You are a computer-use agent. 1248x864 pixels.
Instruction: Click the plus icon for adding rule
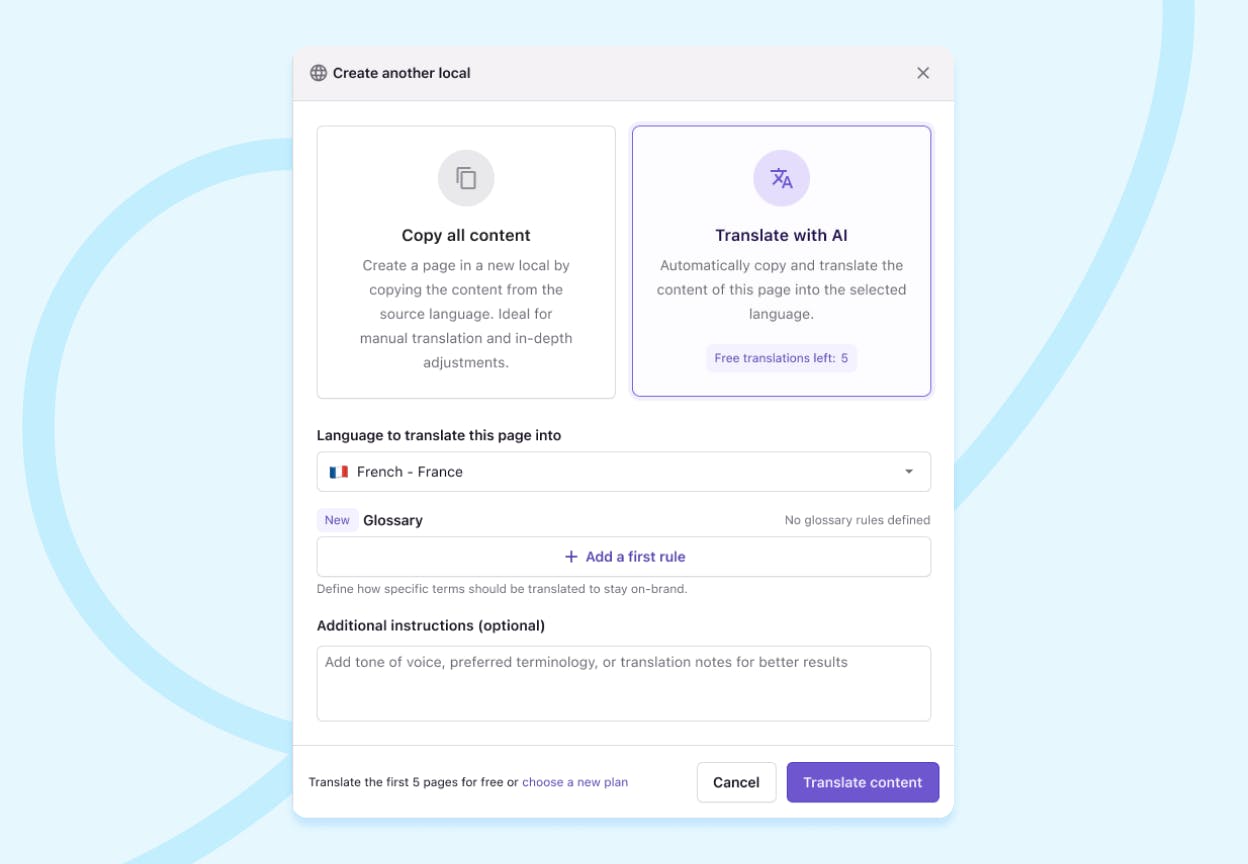571,557
